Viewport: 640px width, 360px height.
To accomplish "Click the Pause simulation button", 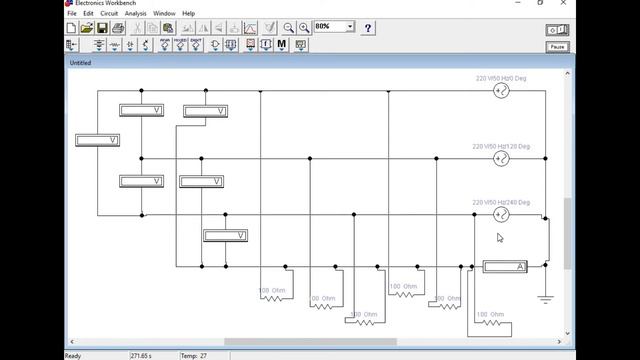I will (558, 47).
